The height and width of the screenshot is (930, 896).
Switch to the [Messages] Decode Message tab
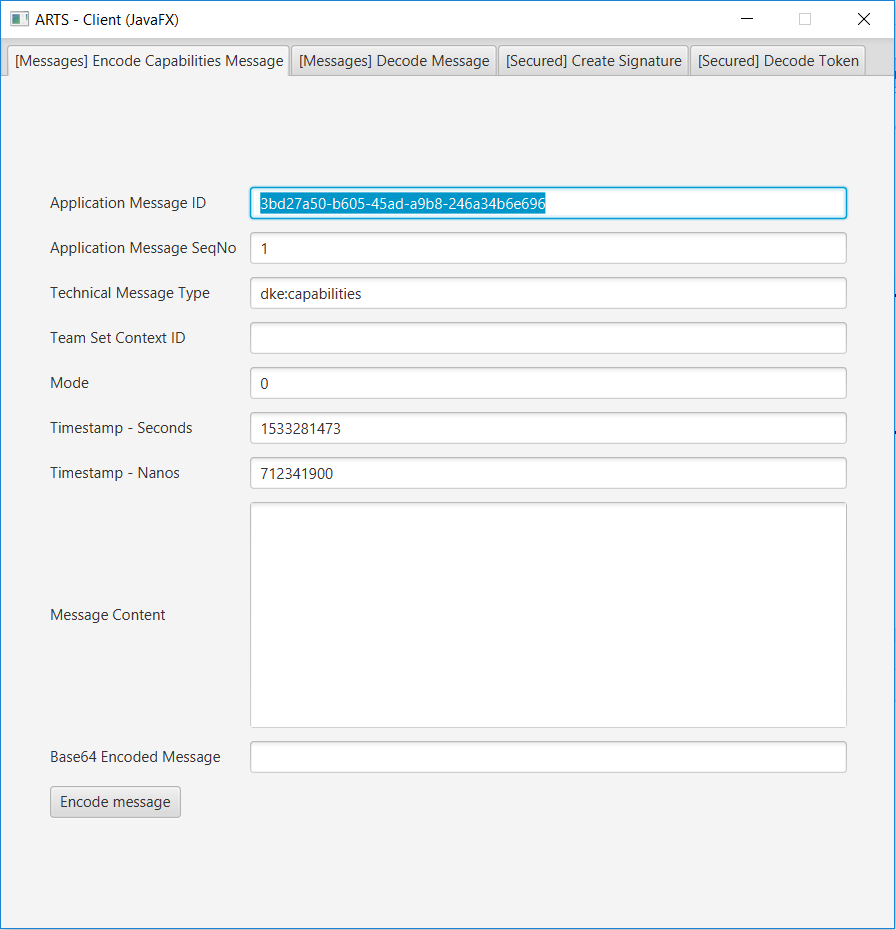[x=392, y=60]
